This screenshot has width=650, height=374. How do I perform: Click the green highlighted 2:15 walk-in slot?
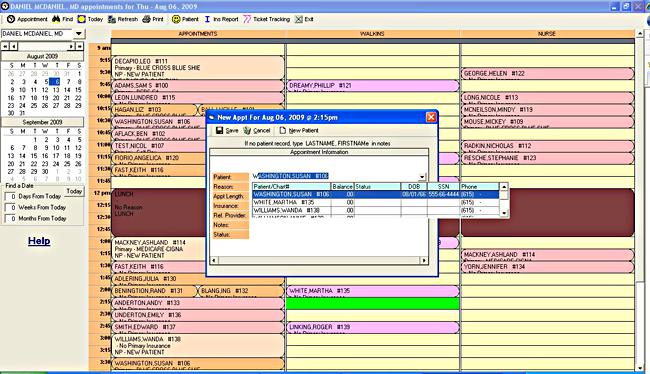[373, 304]
